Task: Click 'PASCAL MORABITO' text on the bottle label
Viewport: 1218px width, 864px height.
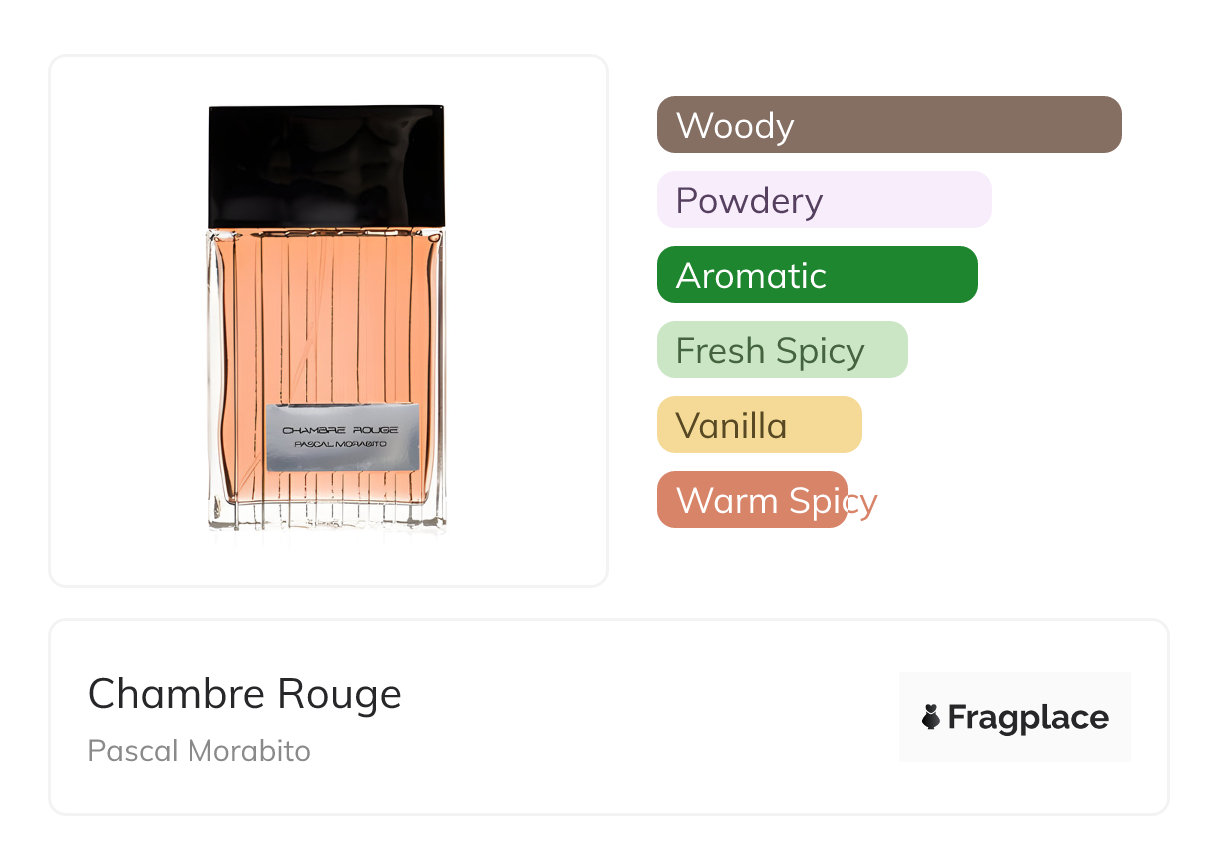Action: coord(341,444)
